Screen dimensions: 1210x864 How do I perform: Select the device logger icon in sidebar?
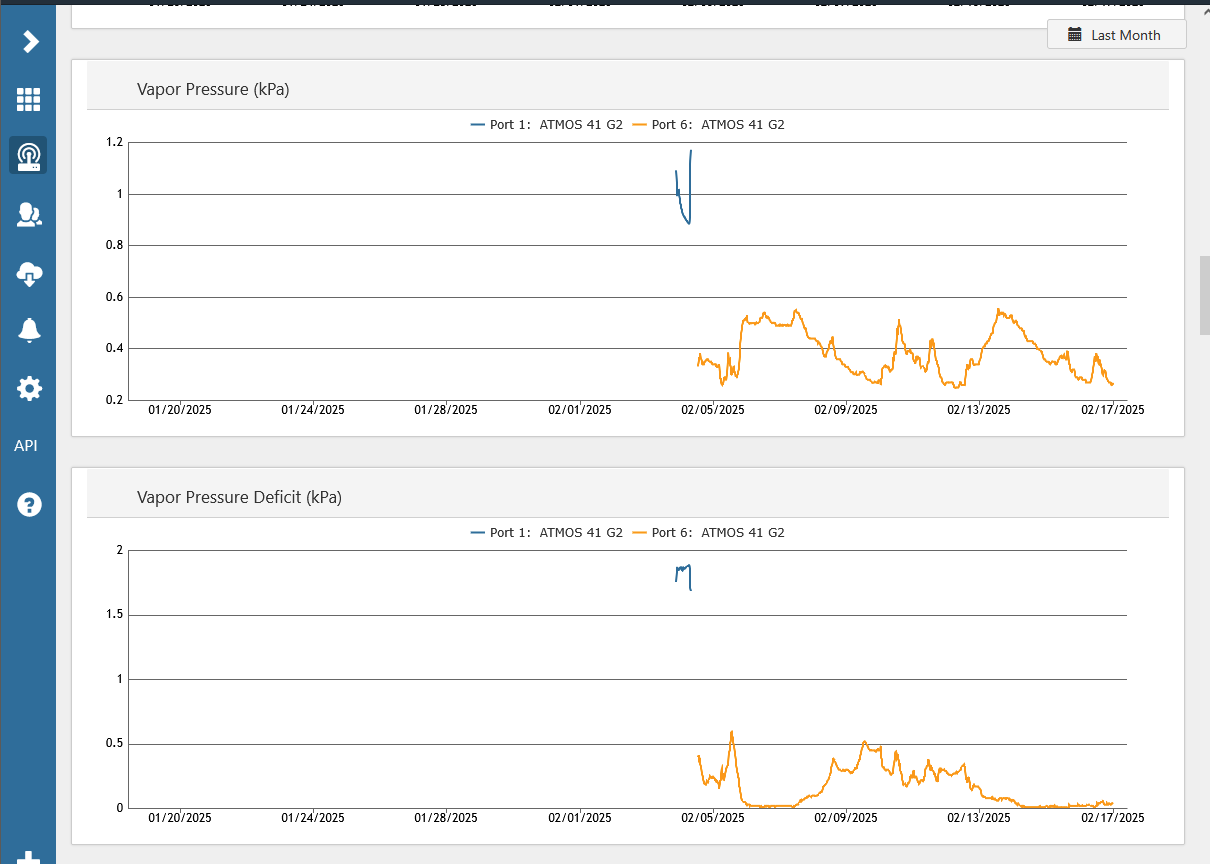coord(28,156)
